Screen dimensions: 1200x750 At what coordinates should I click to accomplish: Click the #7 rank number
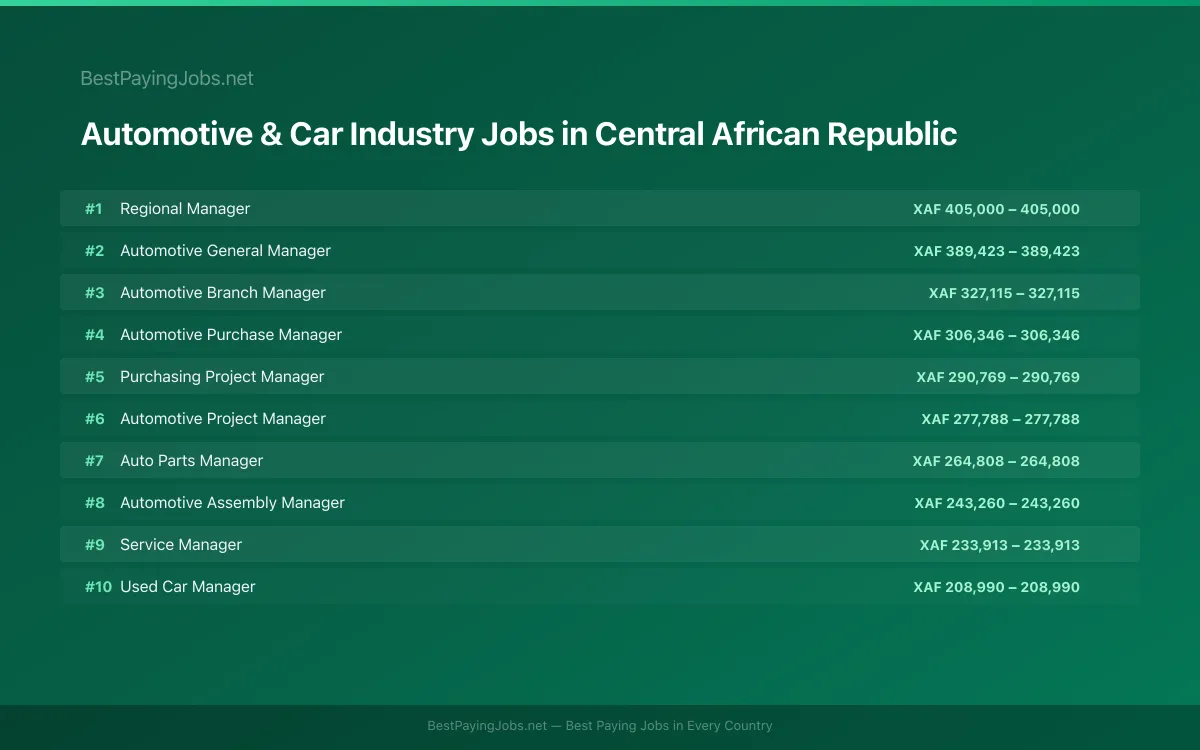pos(94,461)
